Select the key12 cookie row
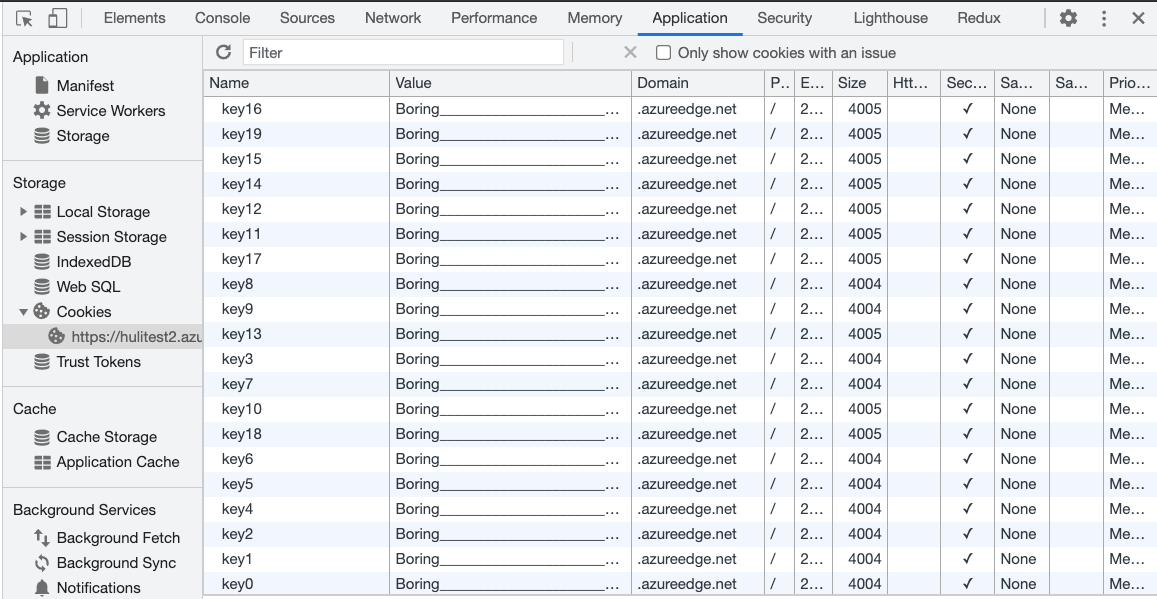The width and height of the screenshot is (1157, 599). click(x=680, y=210)
